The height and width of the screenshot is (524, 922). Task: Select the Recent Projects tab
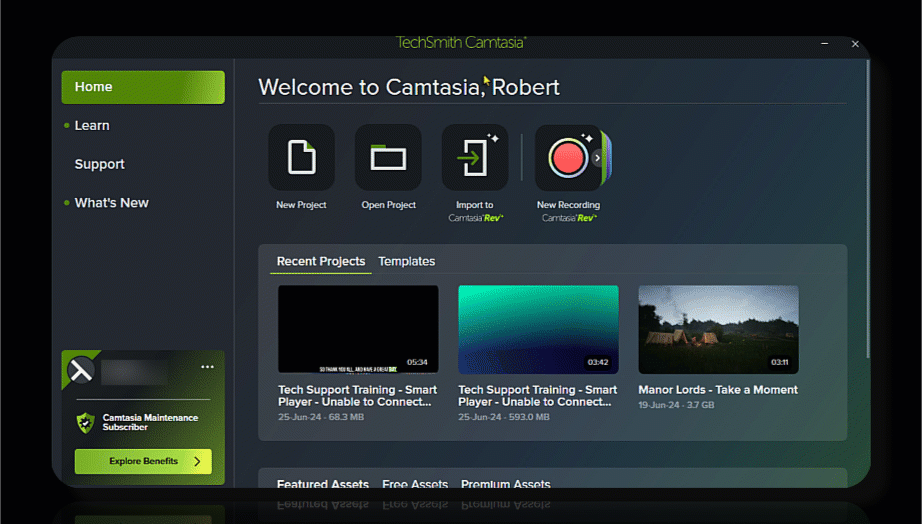321,261
